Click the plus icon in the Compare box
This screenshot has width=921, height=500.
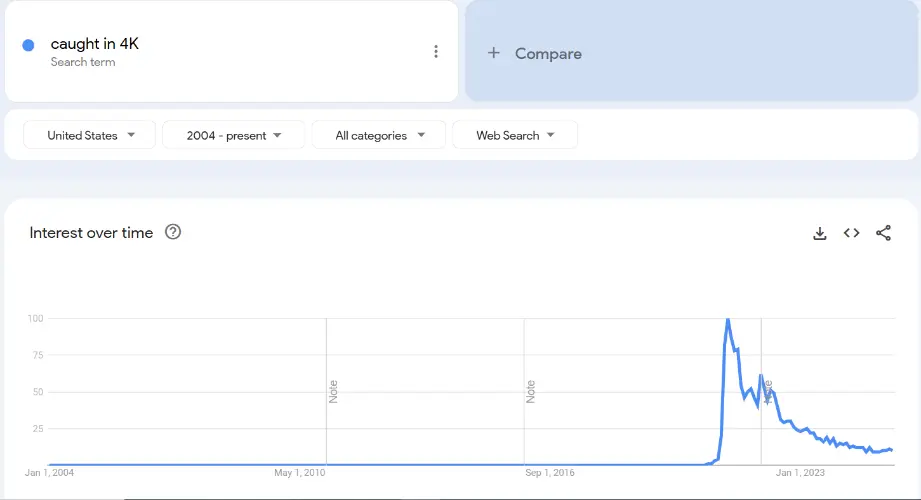coord(493,53)
